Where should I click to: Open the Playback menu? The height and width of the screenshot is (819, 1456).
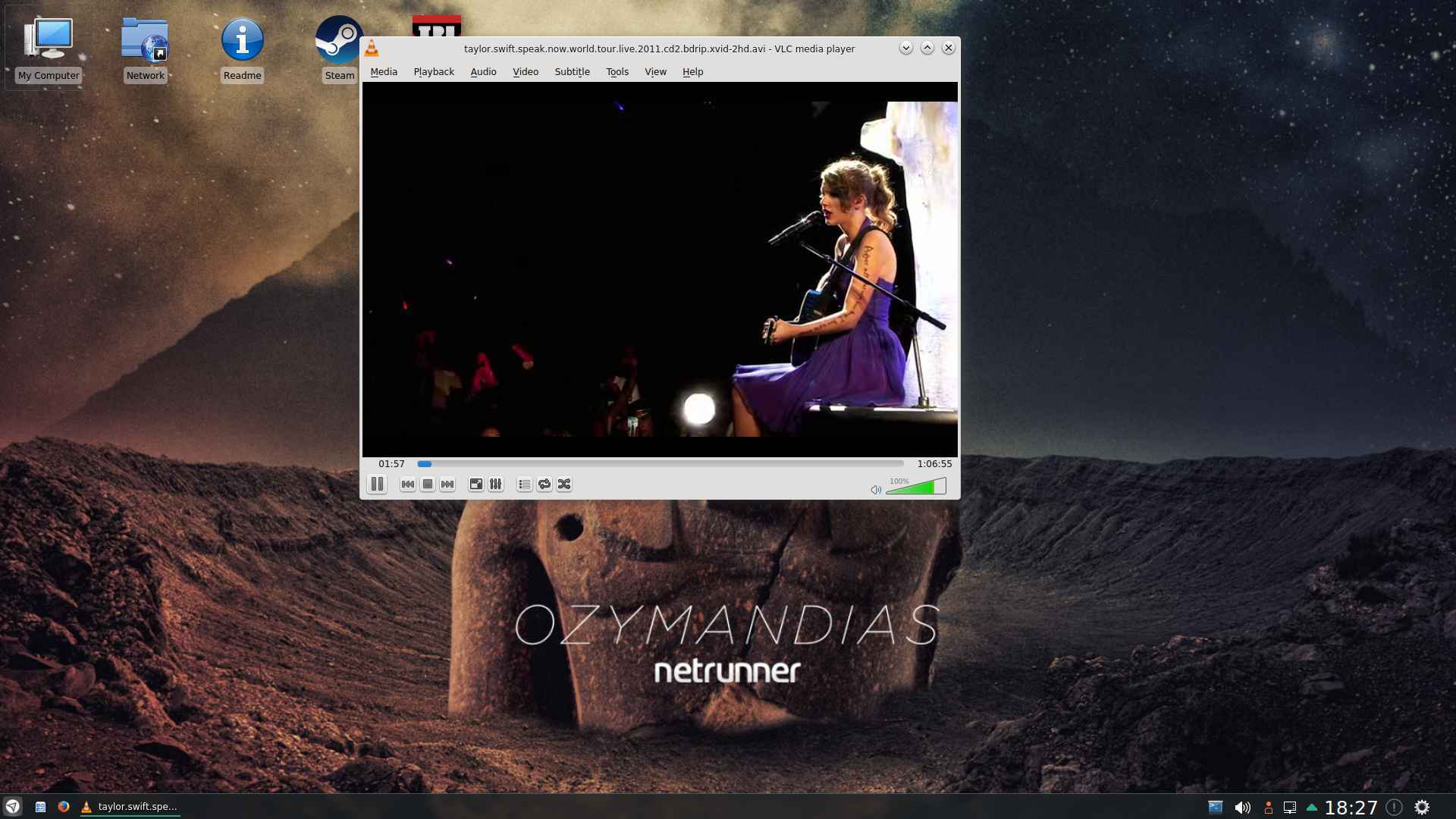(434, 71)
